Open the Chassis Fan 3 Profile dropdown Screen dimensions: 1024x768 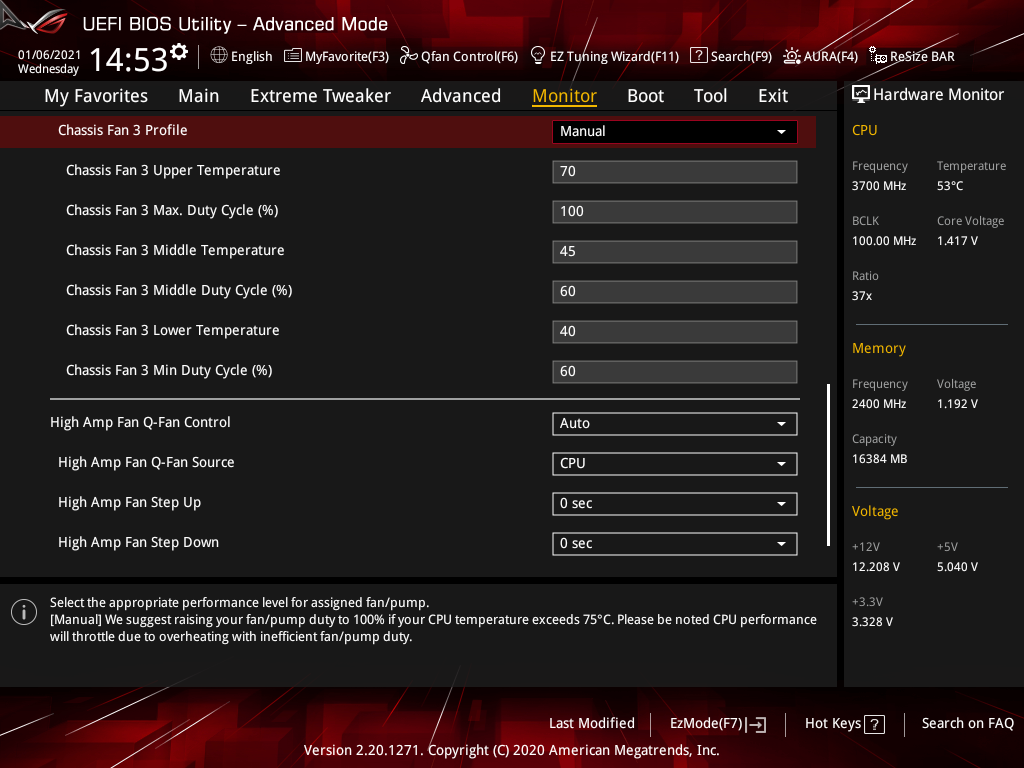pos(675,131)
